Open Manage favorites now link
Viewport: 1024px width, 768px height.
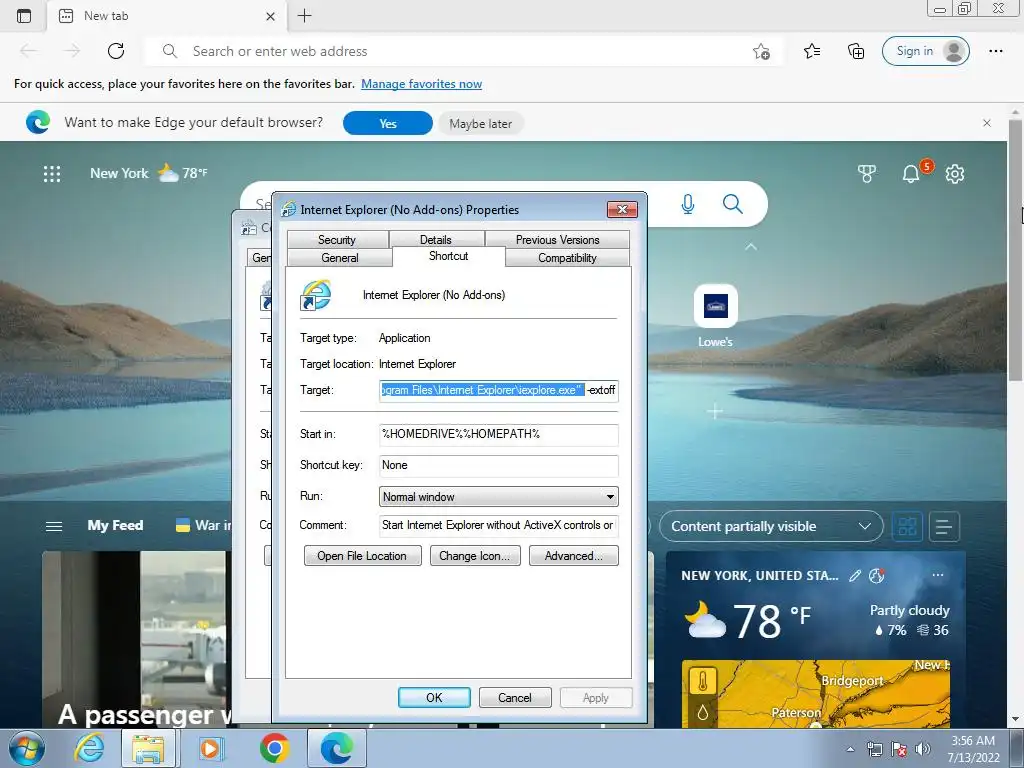tap(421, 84)
